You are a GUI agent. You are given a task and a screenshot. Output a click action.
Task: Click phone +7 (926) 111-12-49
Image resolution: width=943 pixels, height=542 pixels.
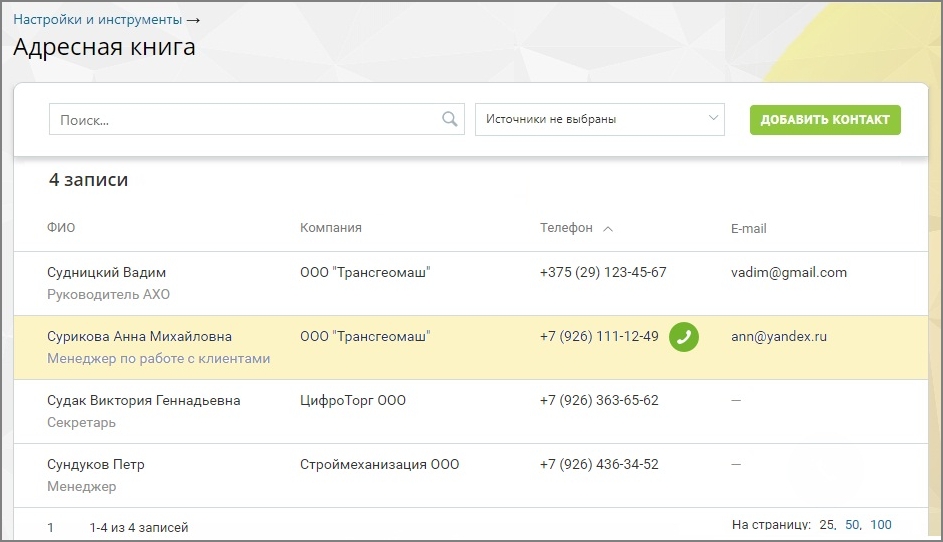point(599,336)
